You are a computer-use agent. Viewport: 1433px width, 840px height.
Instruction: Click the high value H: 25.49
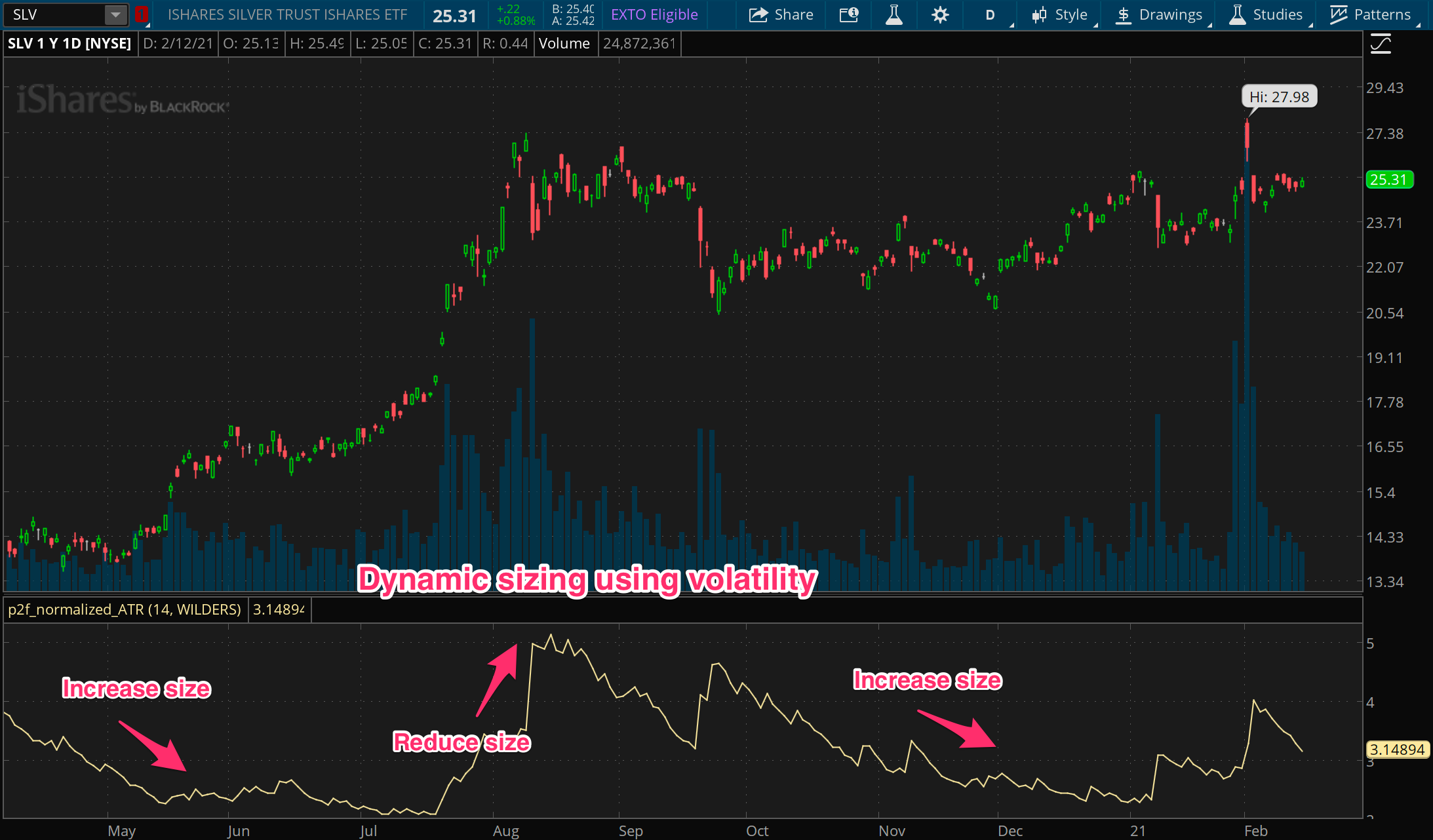[x=317, y=44]
